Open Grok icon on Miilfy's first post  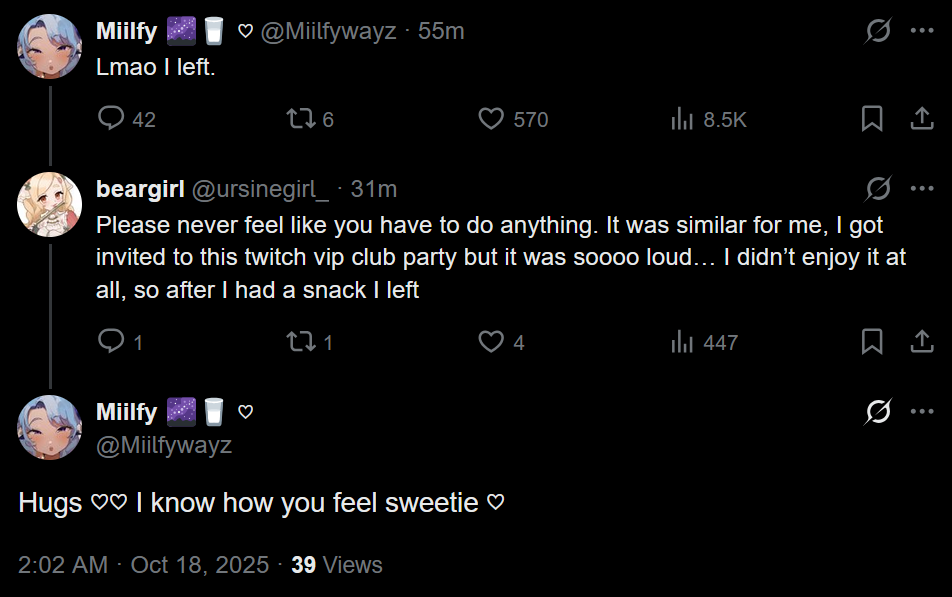click(x=878, y=31)
